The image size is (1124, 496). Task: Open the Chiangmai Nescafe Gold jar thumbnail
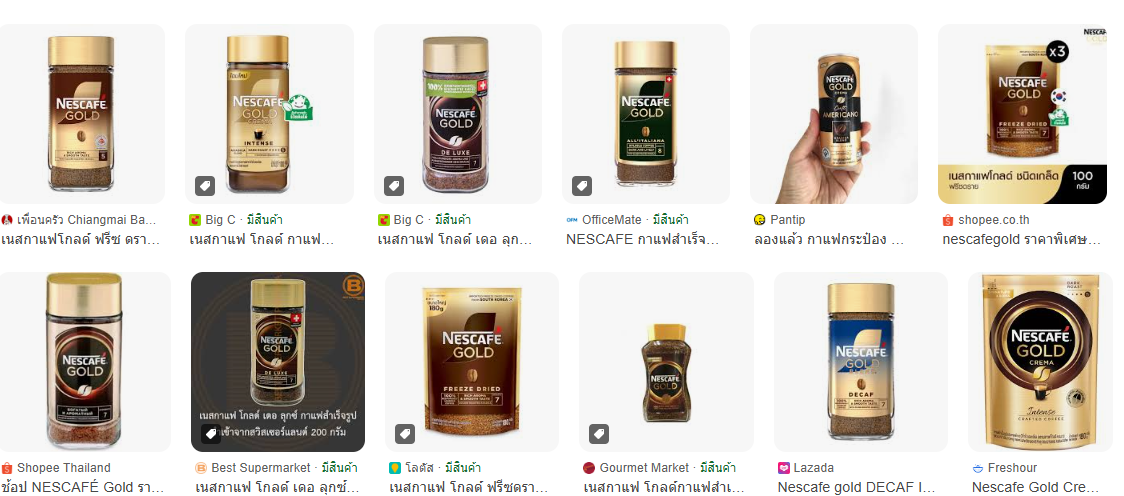tap(81, 114)
